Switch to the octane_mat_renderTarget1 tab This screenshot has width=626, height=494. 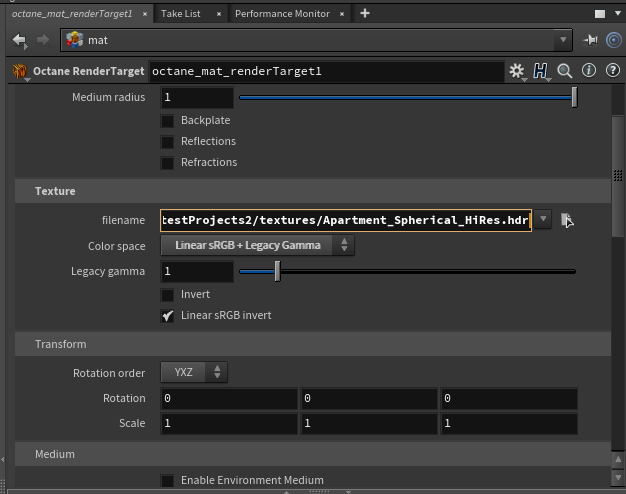(72, 14)
